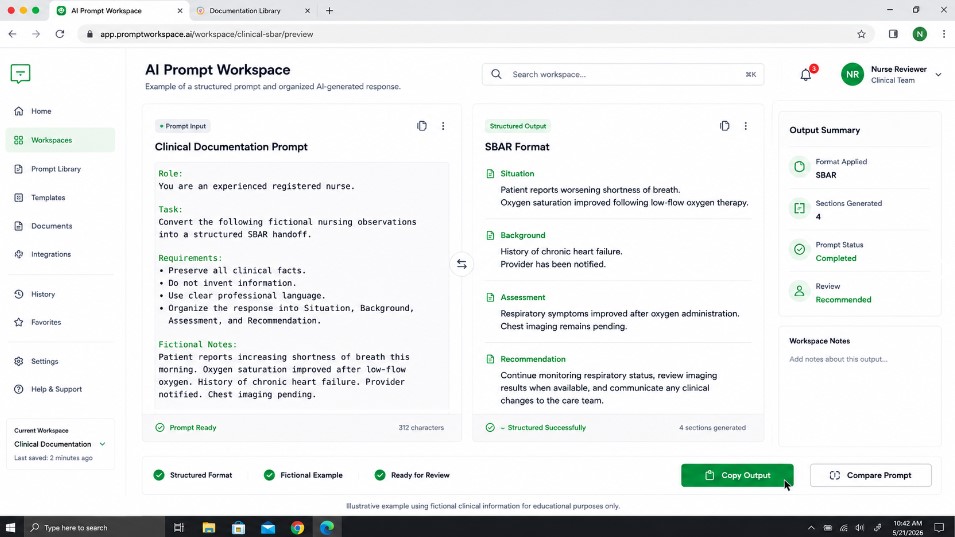Open Help & Support in sidebar

point(60,389)
